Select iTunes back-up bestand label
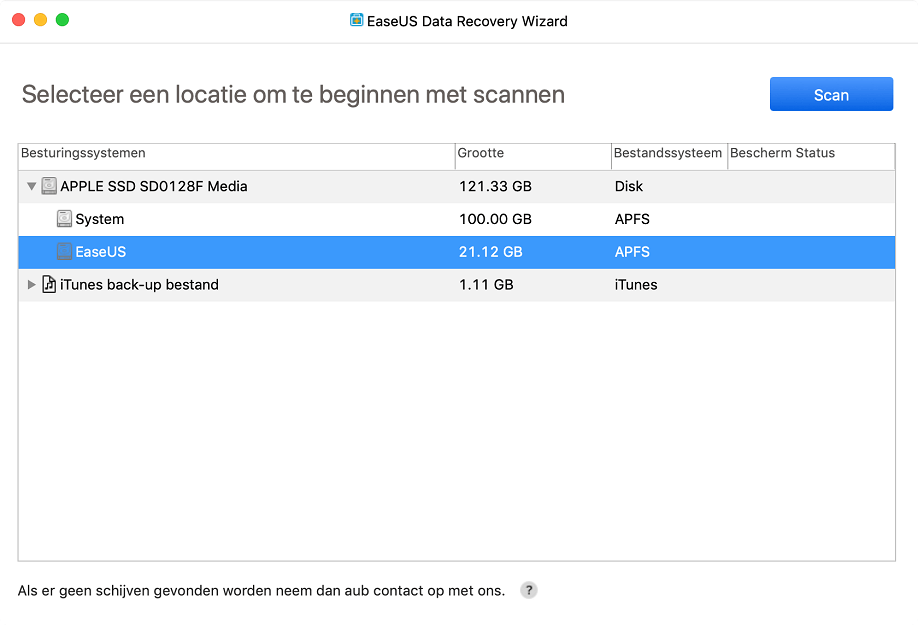 click(x=139, y=284)
